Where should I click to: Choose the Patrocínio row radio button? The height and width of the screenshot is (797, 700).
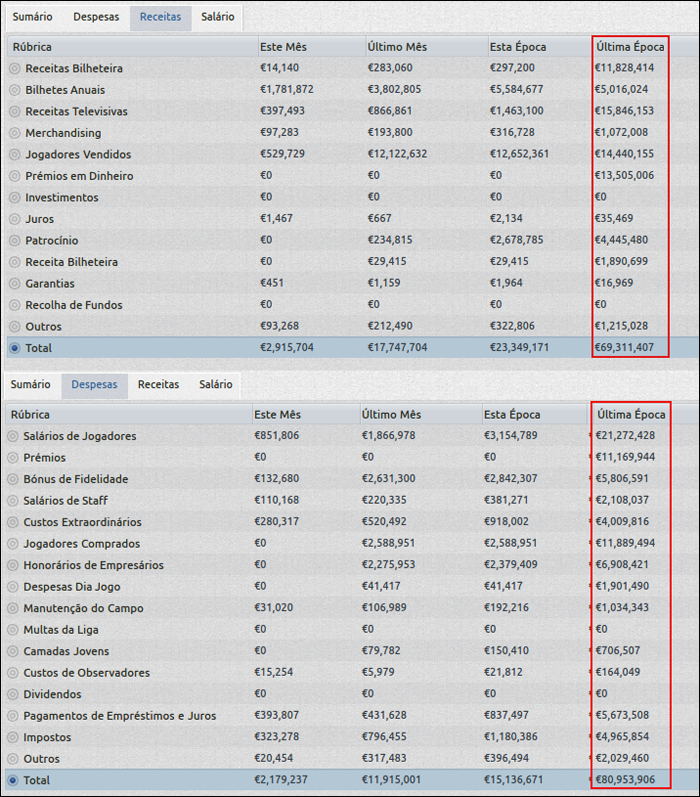pyautogui.click(x=14, y=240)
